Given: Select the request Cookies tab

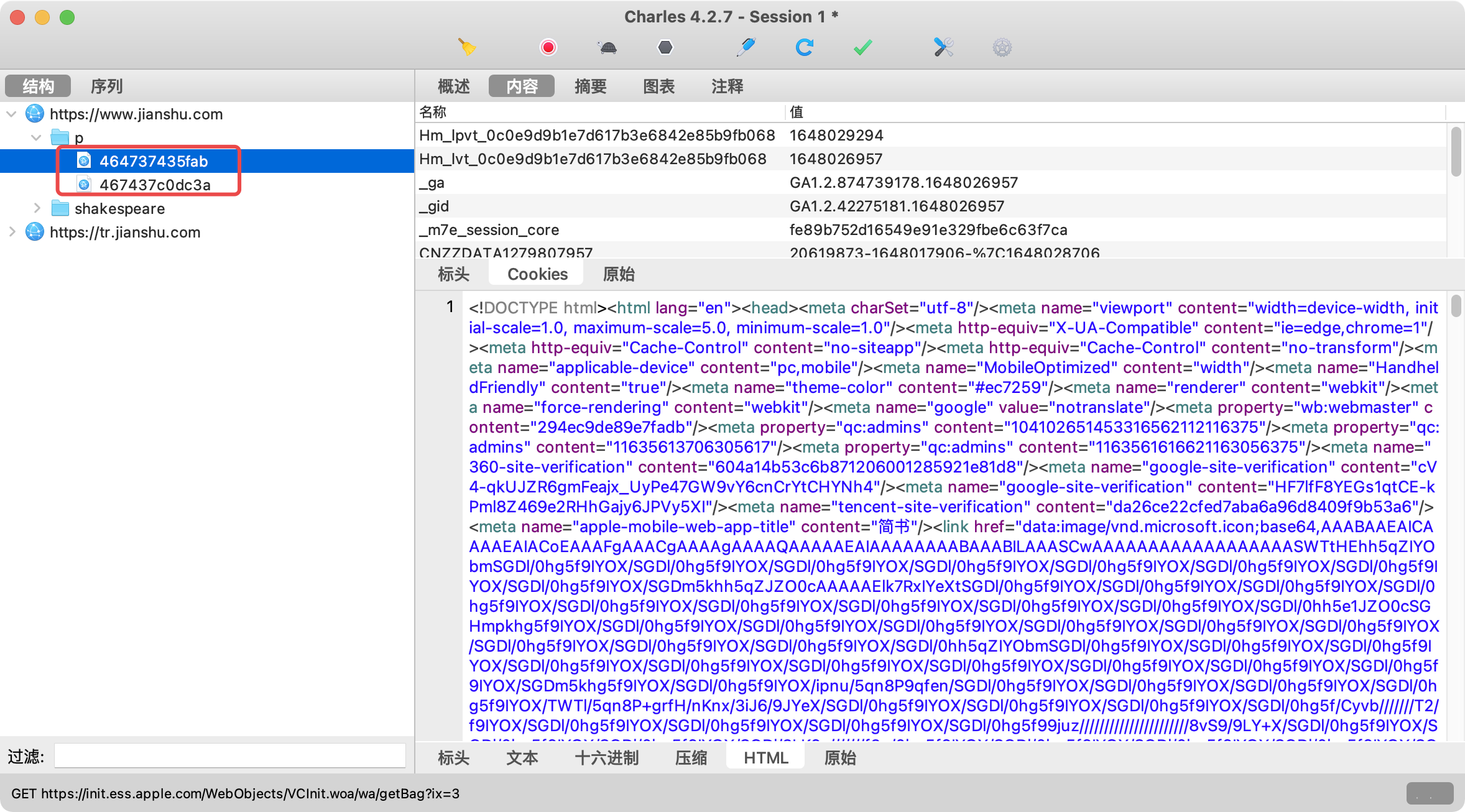Looking at the screenshot, I should click(x=537, y=274).
